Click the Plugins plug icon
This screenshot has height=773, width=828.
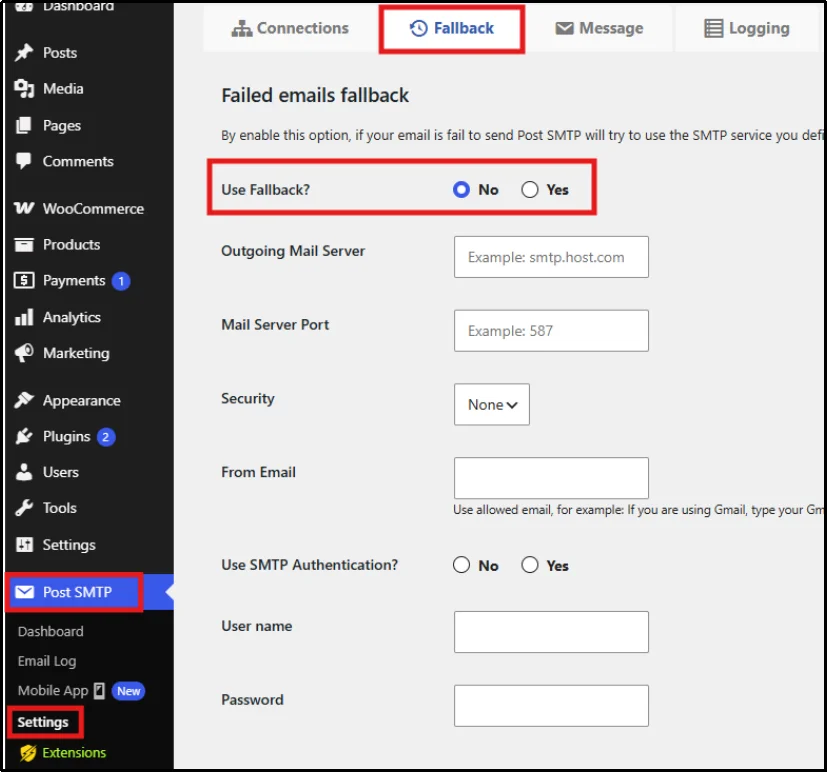[24, 436]
